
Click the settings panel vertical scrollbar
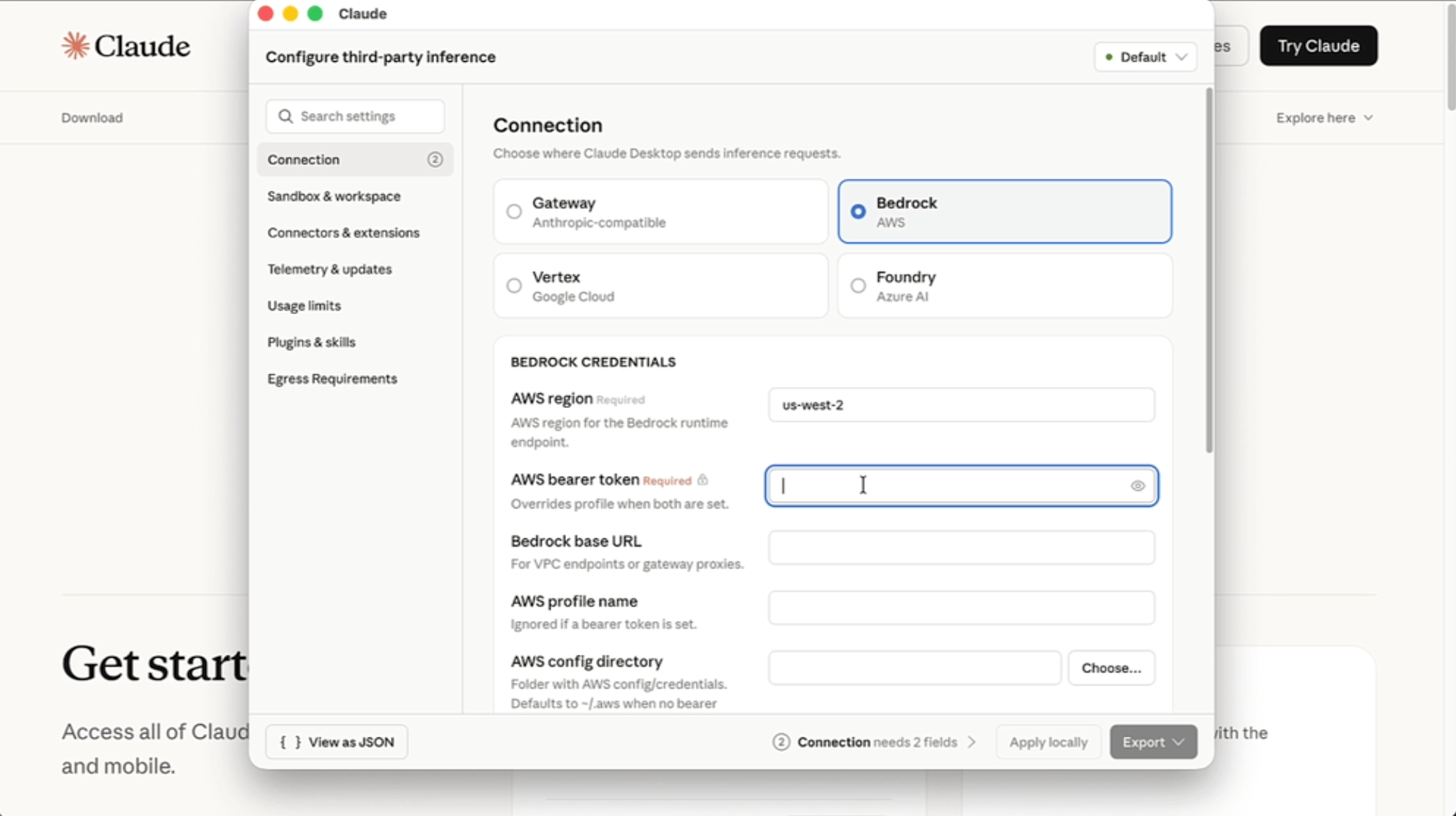[1208, 271]
